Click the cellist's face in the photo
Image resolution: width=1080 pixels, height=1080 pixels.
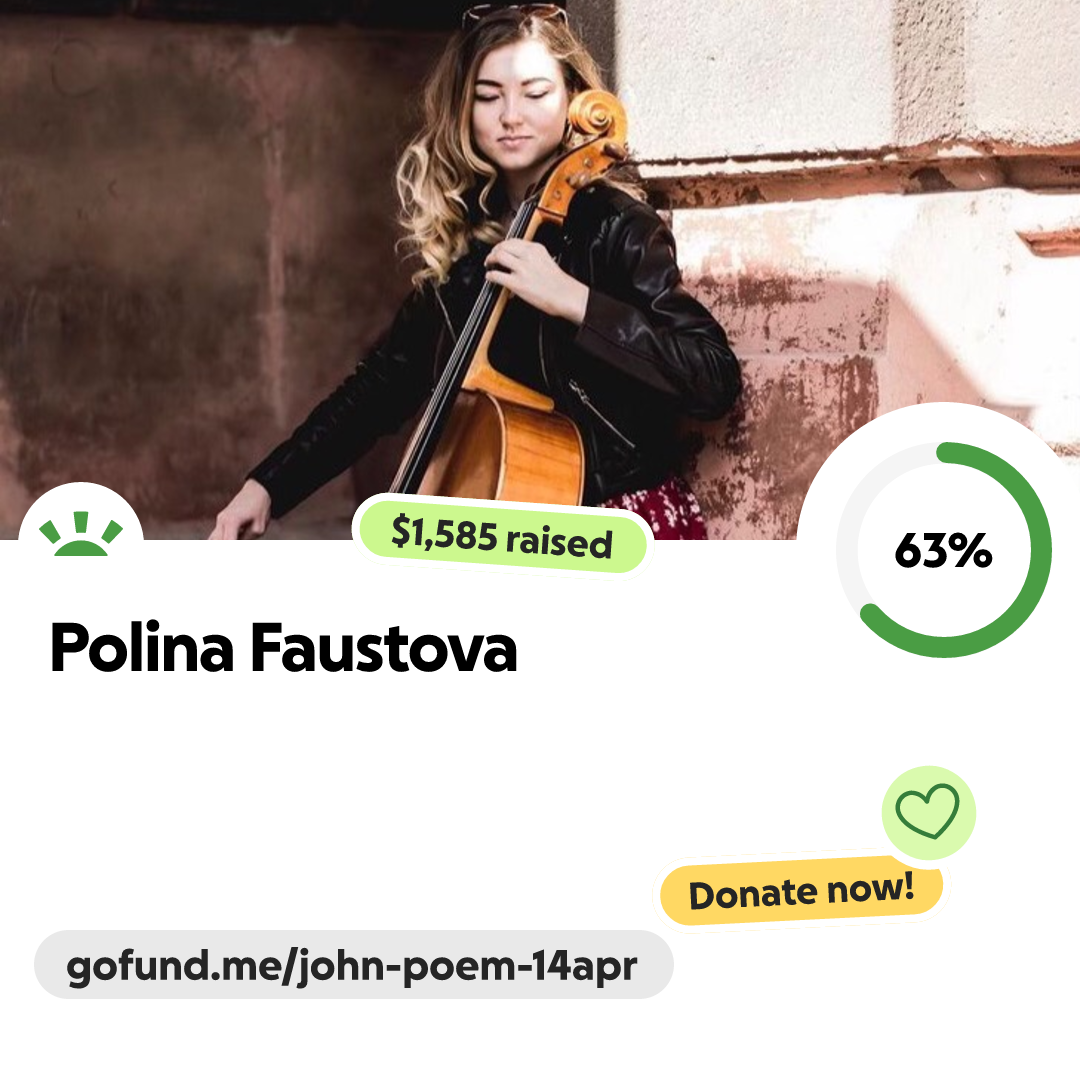(x=513, y=103)
